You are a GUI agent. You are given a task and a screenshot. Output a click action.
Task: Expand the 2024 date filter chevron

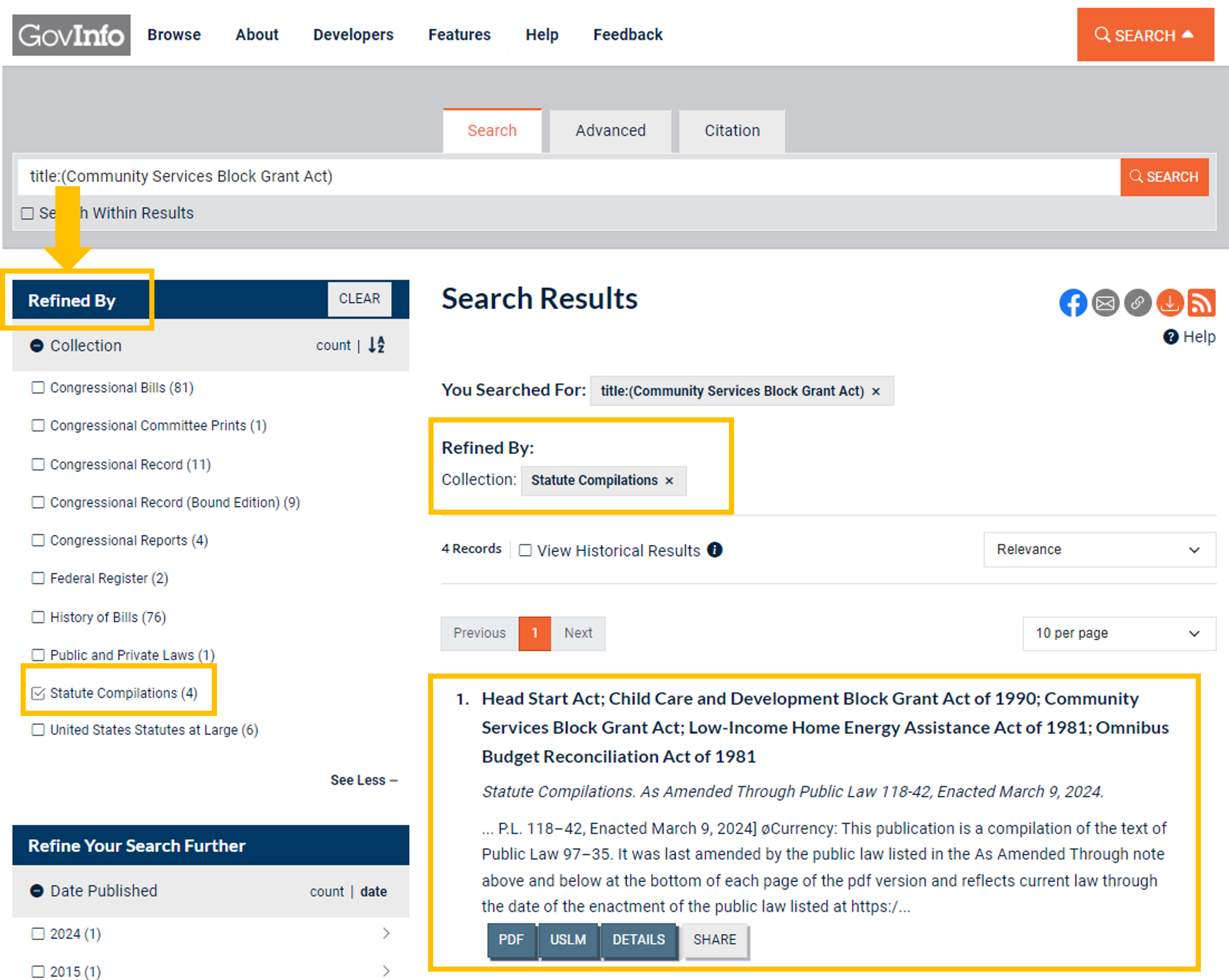pyautogui.click(x=386, y=933)
